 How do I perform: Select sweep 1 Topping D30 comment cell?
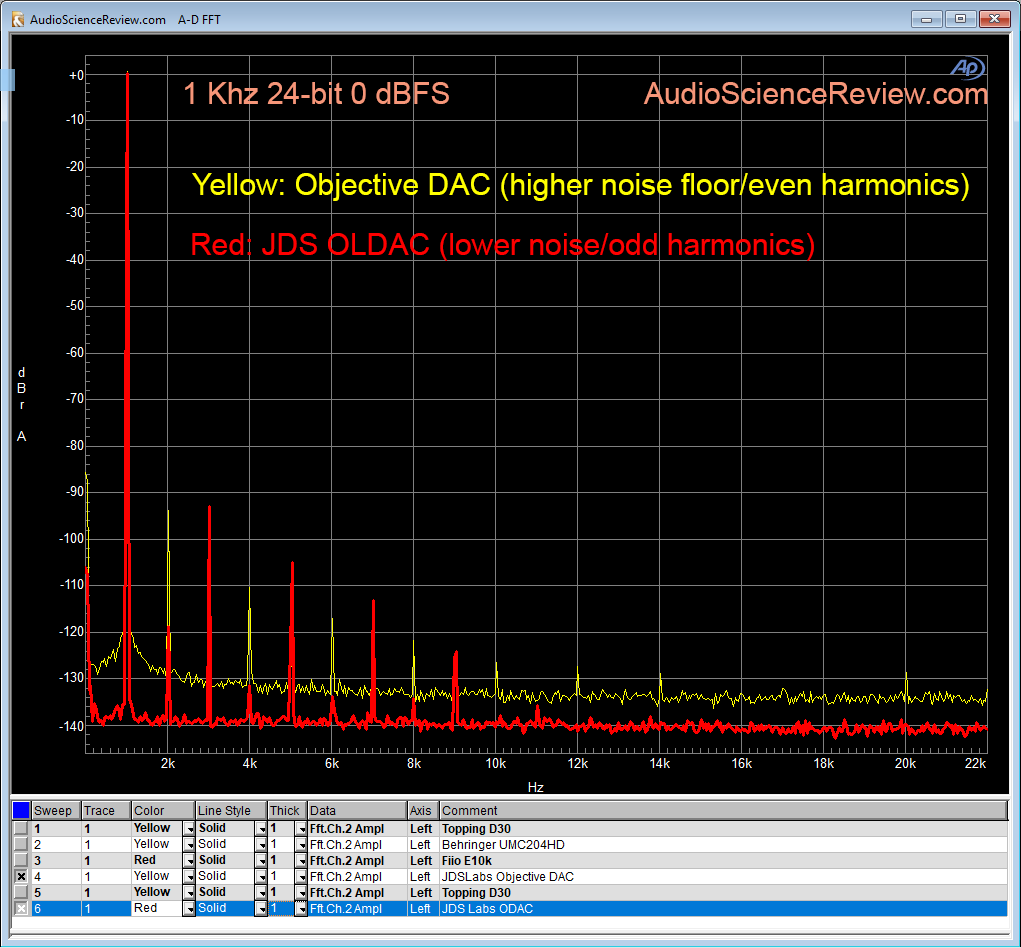coord(723,829)
